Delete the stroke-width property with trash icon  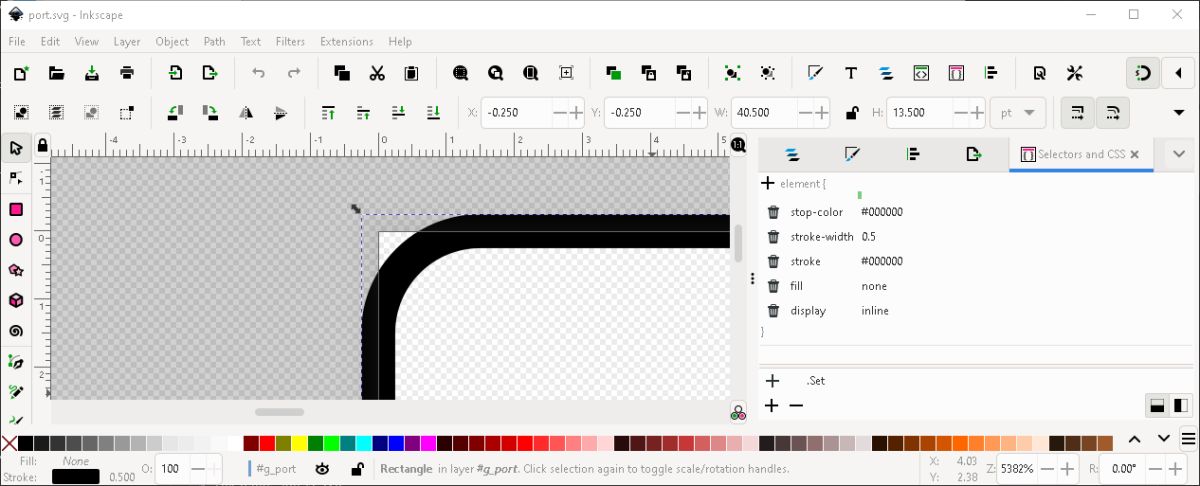773,237
